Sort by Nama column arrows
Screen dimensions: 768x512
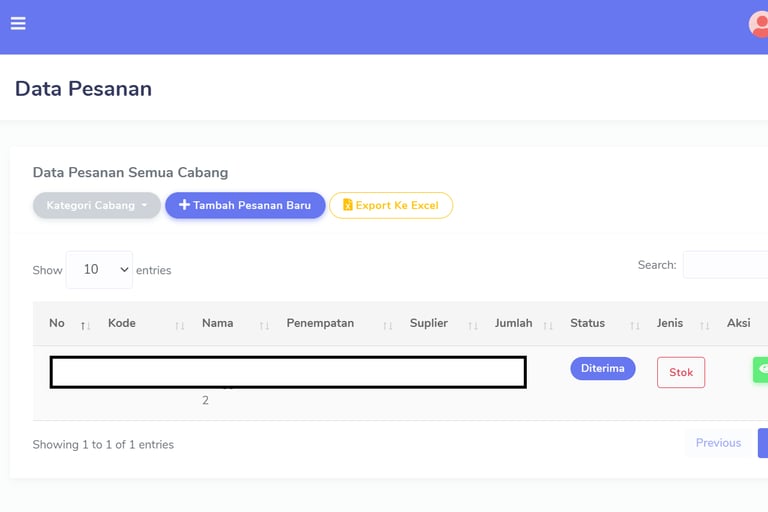[x=264, y=325]
